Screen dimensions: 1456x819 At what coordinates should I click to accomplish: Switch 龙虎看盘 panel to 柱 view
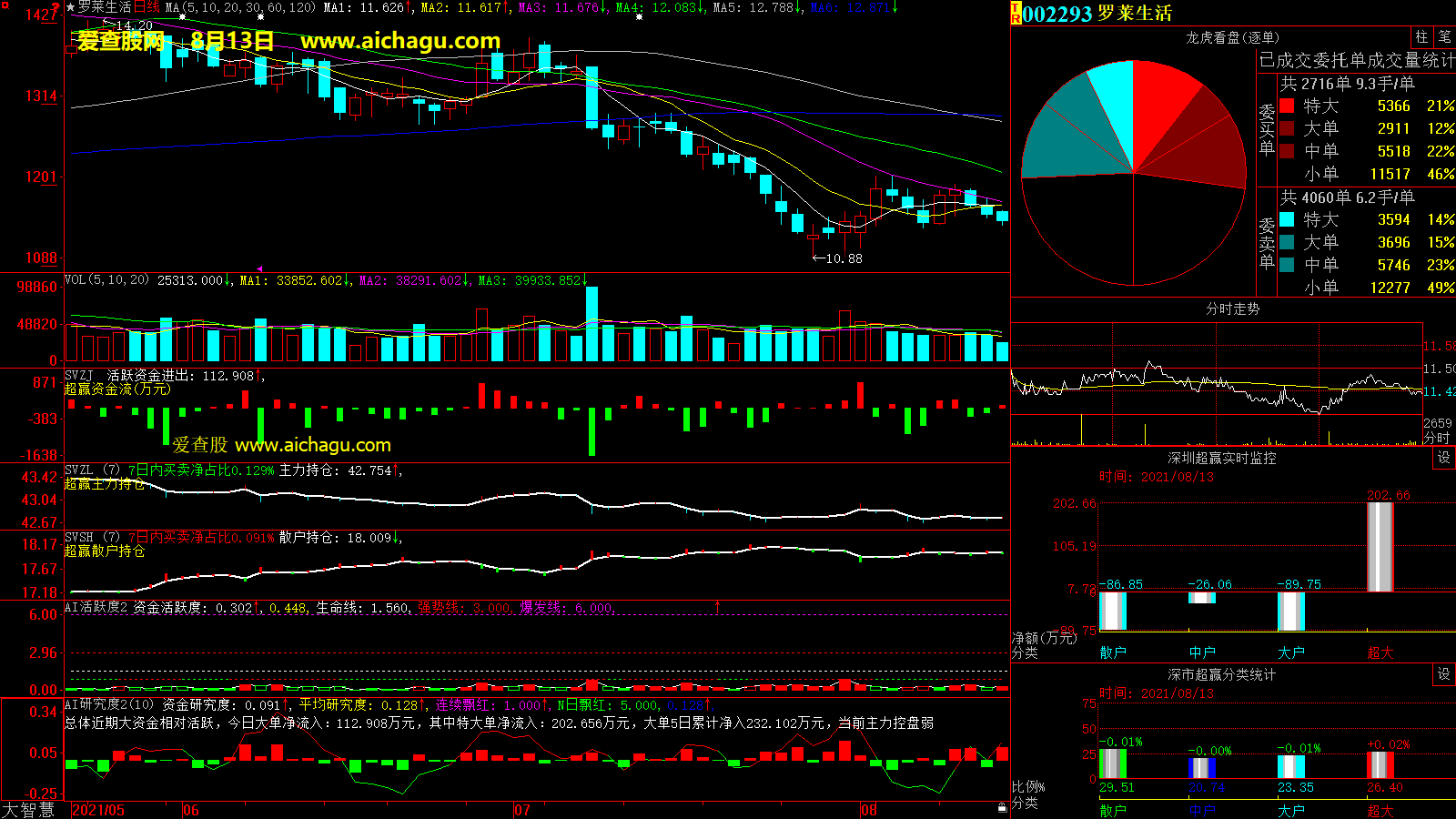(1421, 37)
